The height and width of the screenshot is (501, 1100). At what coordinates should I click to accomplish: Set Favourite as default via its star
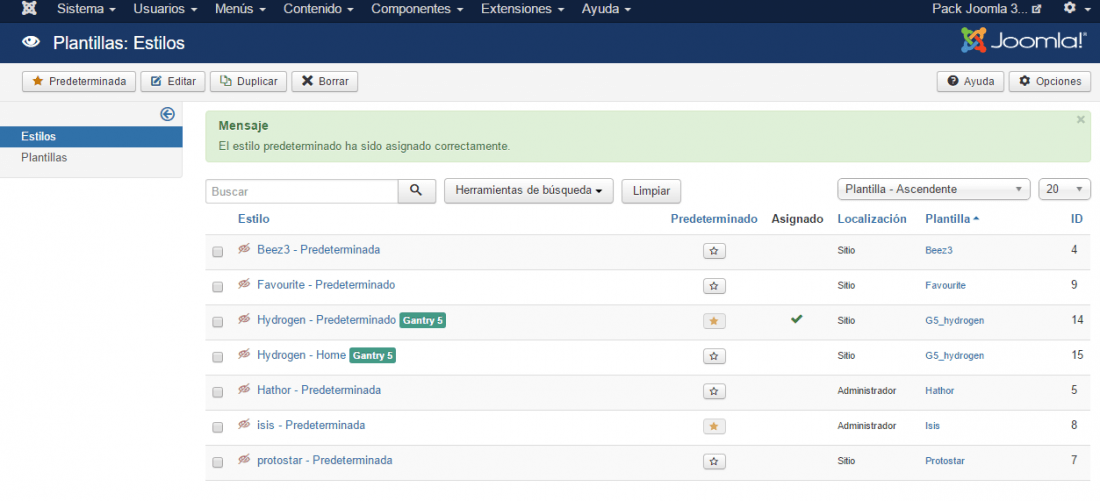coord(714,286)
